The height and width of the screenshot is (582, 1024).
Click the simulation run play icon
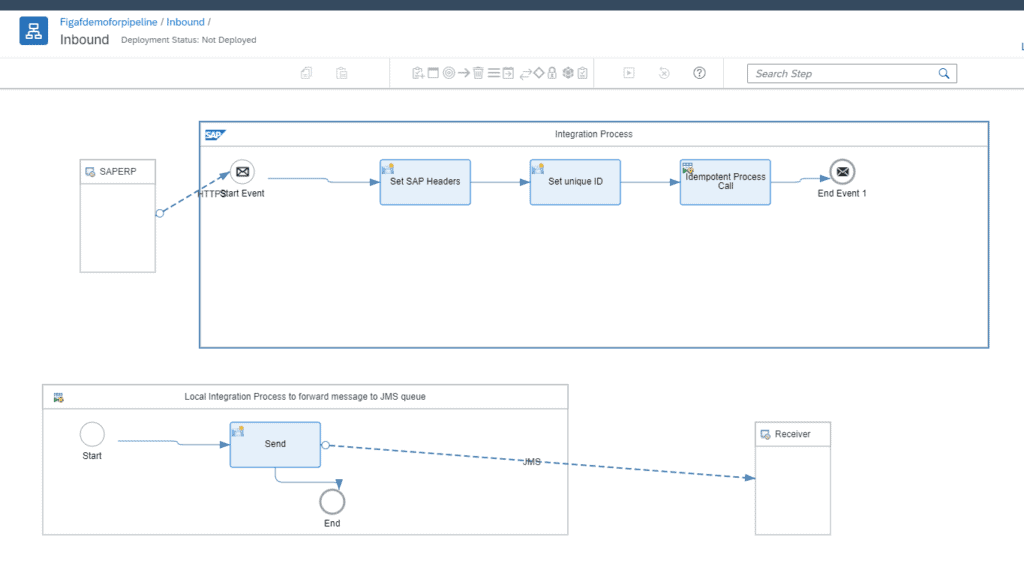click(629, 73)
